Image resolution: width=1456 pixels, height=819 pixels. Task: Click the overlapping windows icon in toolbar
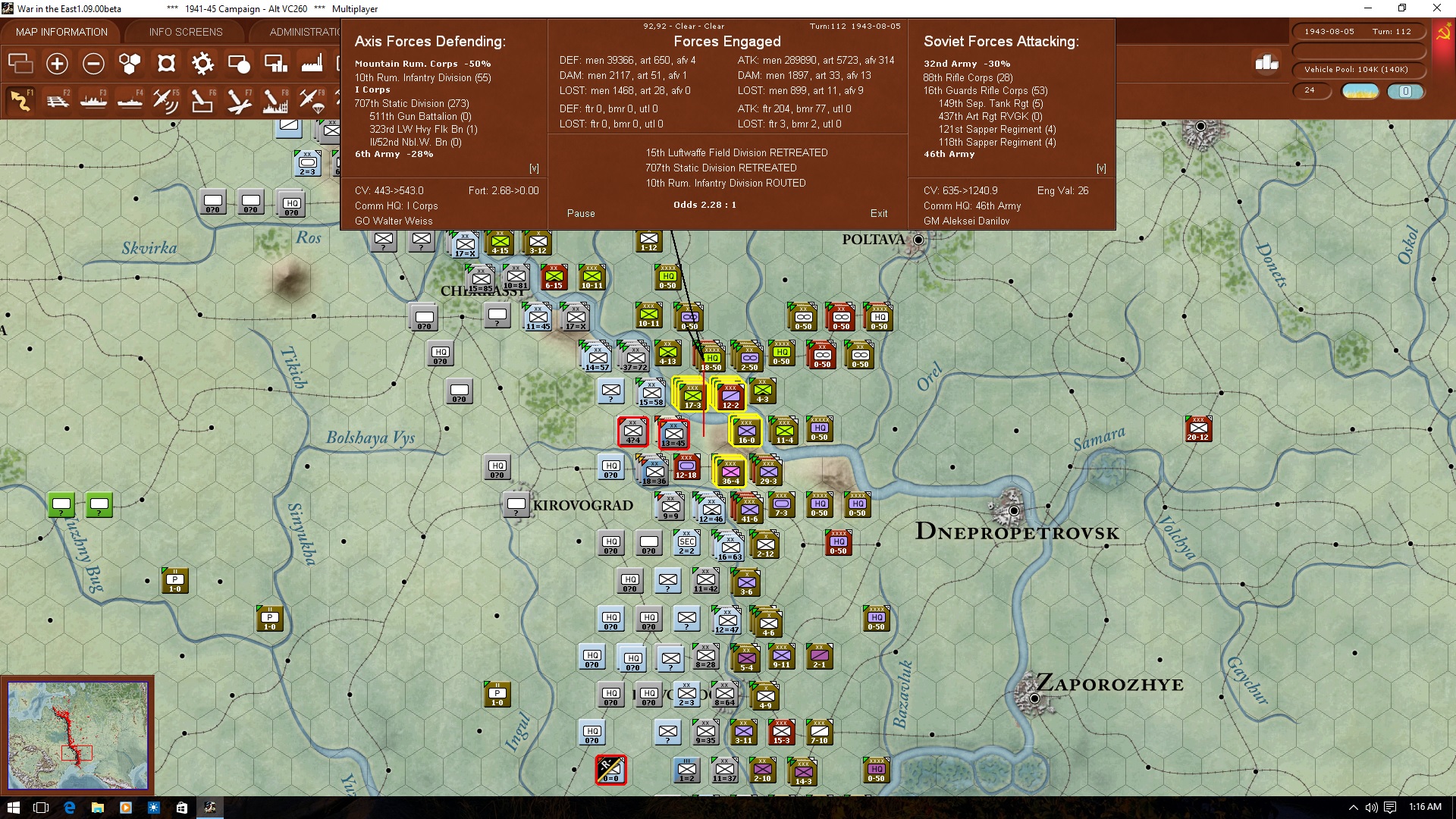click(x=20, y=64)
